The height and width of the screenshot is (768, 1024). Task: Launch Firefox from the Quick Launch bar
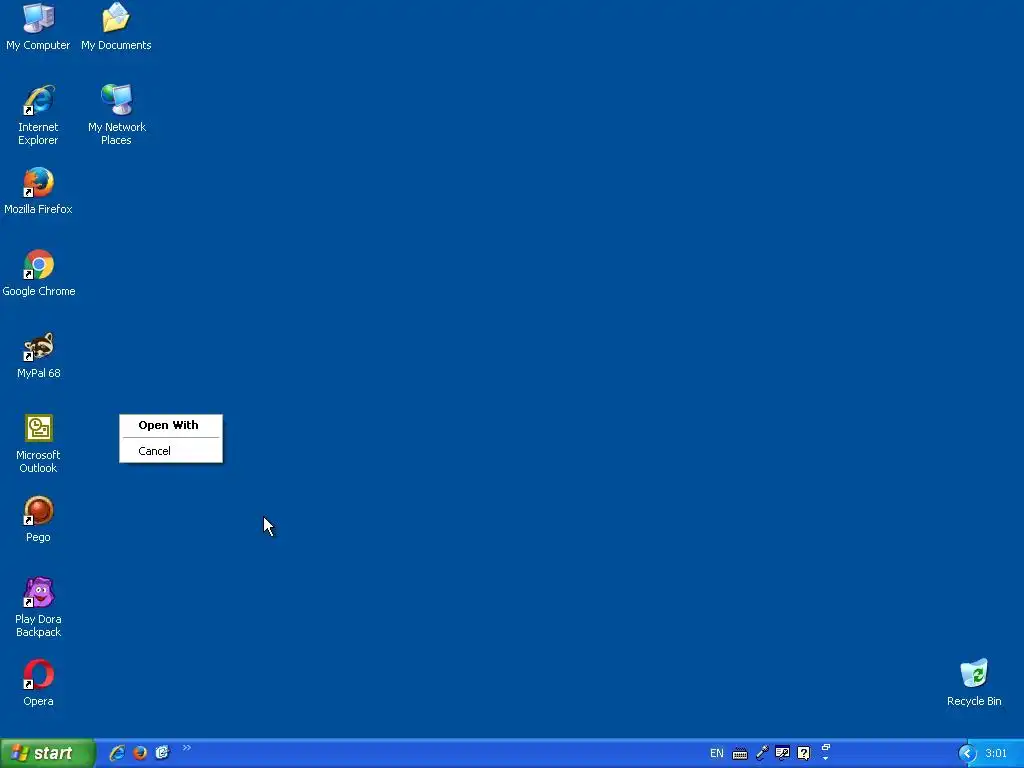tap(140, 753)
